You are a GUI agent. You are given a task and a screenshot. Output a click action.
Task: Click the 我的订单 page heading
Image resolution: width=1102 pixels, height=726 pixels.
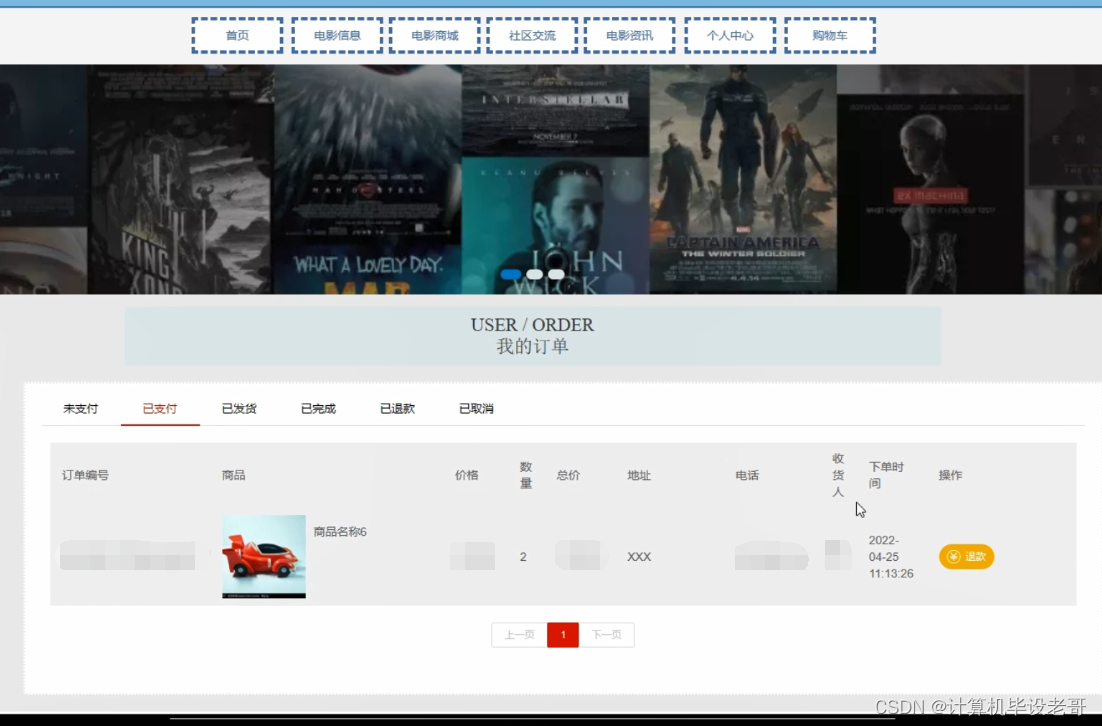click(x=533, y=346)
